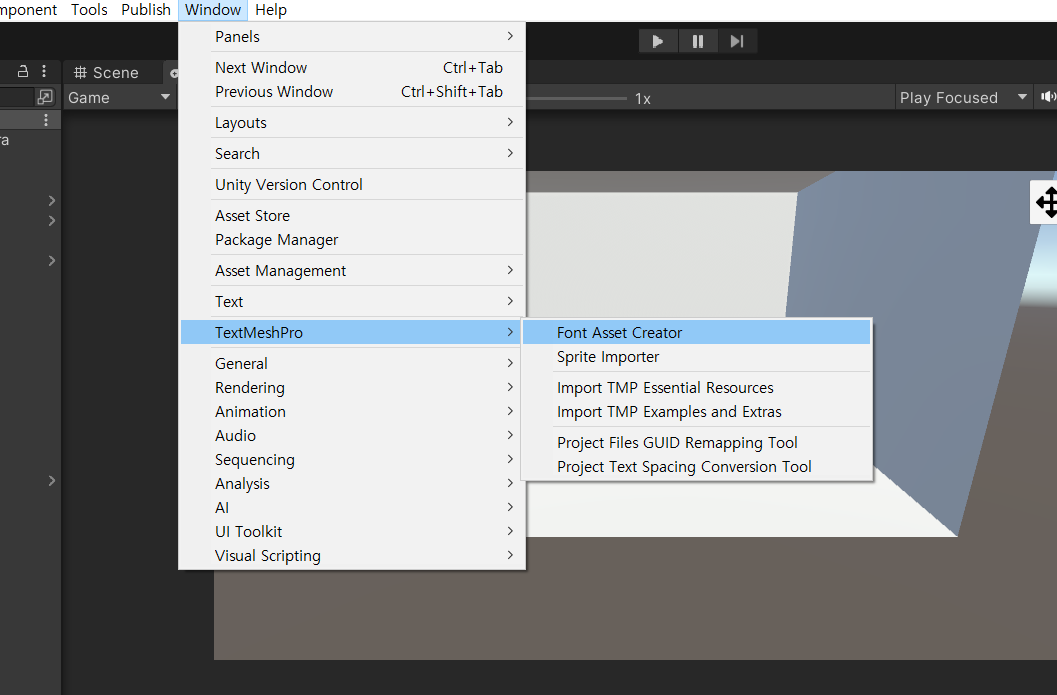
Task: Expand the Text submenu
Action: [x=352, y=302]
